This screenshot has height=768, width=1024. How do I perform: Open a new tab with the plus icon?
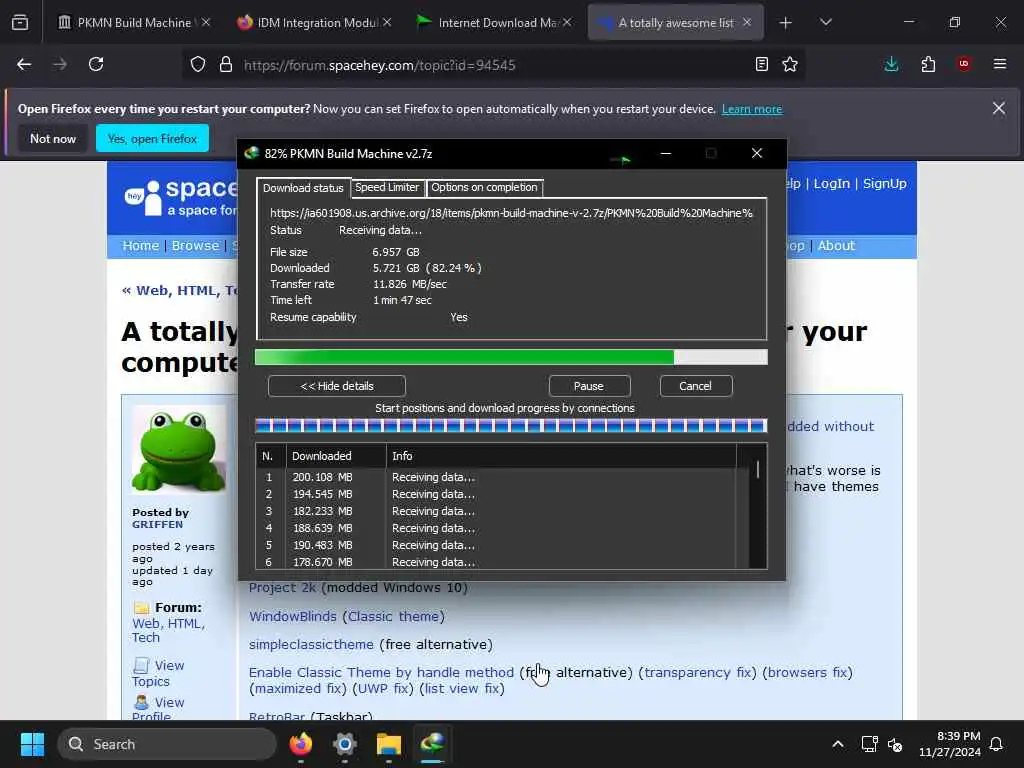click(786, 23)
